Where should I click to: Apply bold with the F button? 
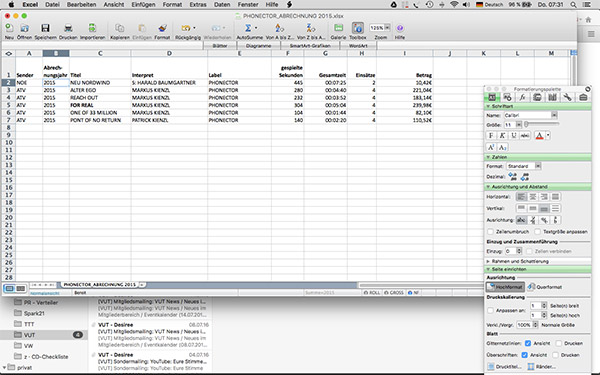click(491, 135)
